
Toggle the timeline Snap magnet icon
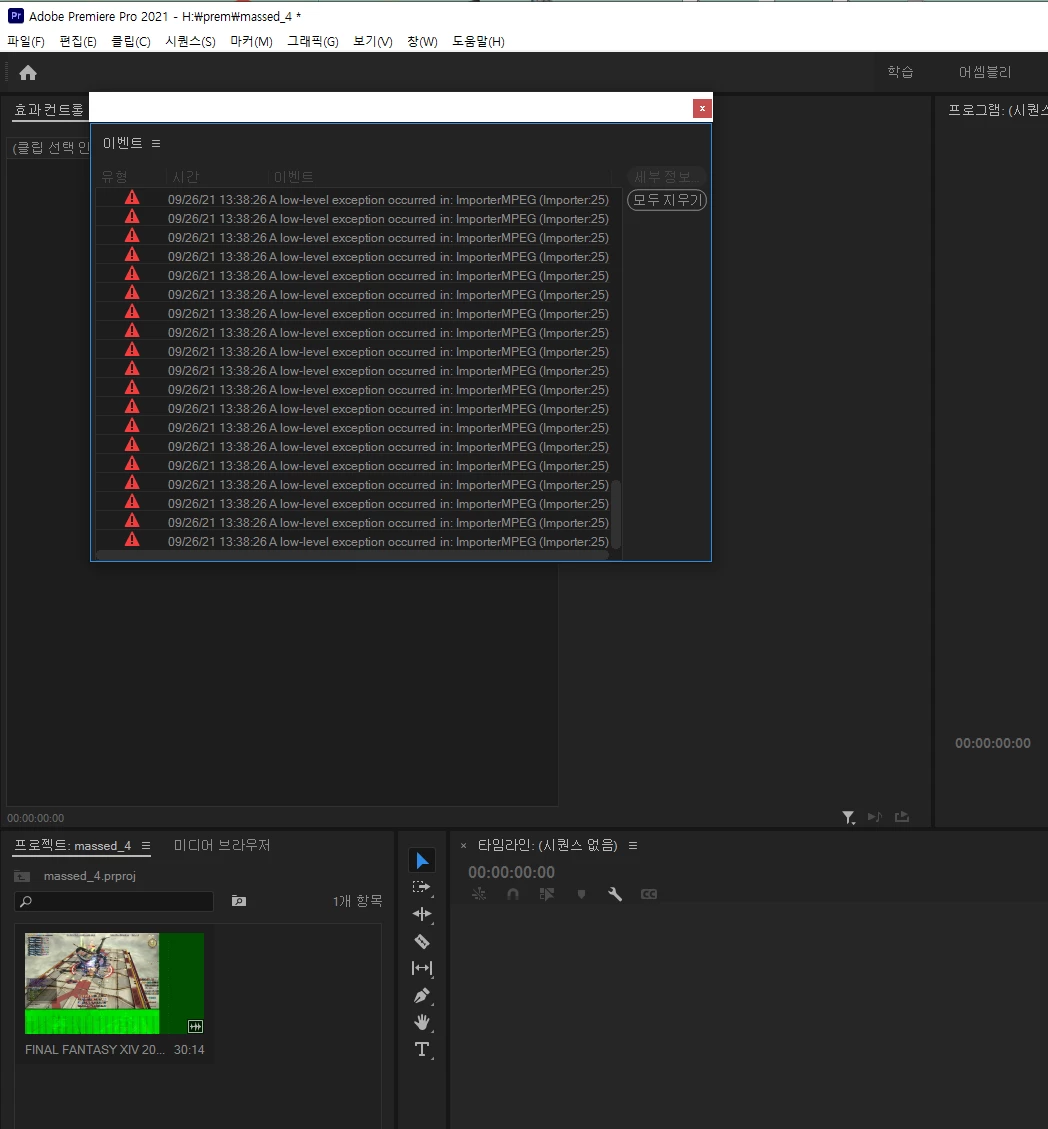512,894
